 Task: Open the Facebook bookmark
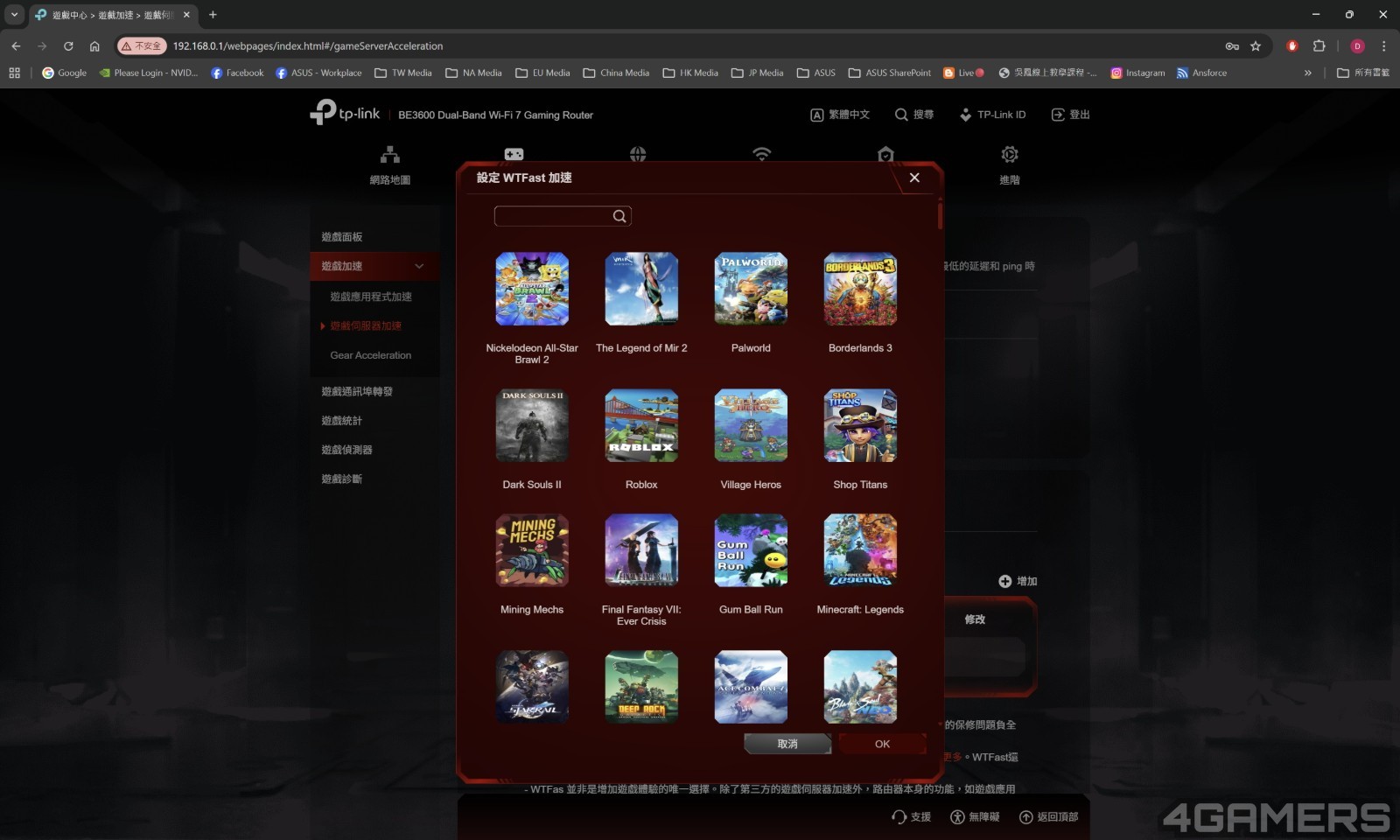tap(237, 73)
